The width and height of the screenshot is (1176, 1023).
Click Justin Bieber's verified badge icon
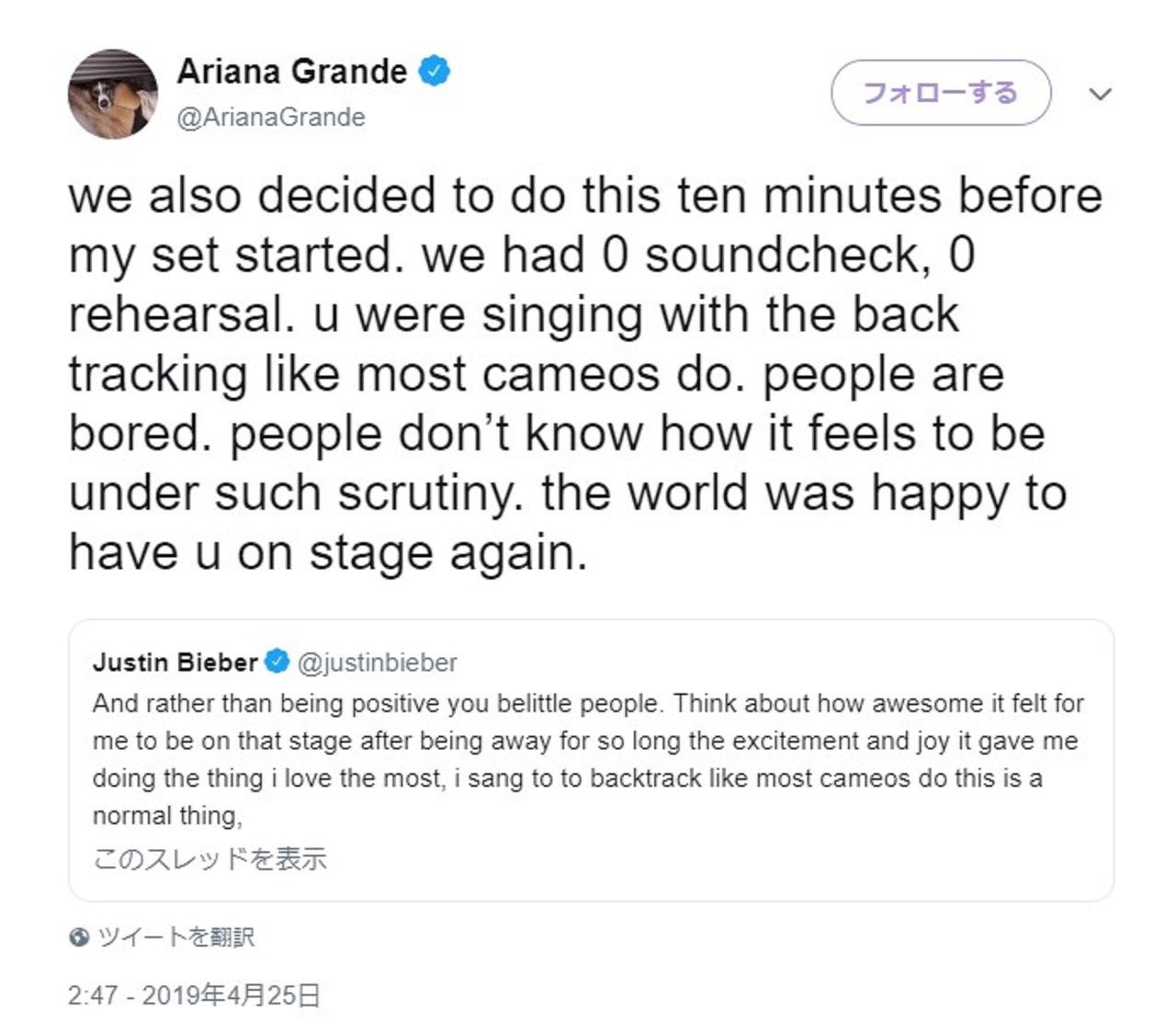277,661
